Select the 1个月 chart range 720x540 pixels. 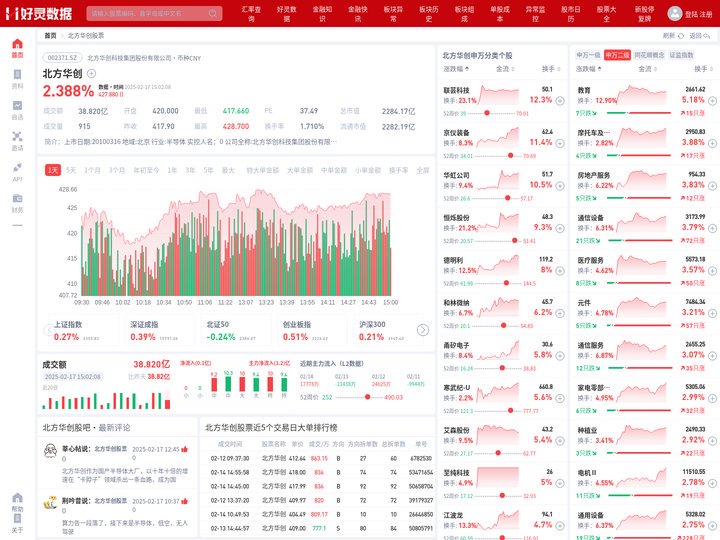coord(92,170)
